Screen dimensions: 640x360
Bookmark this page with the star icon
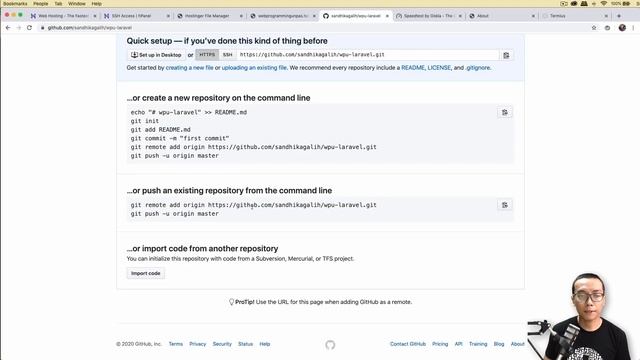594,28
